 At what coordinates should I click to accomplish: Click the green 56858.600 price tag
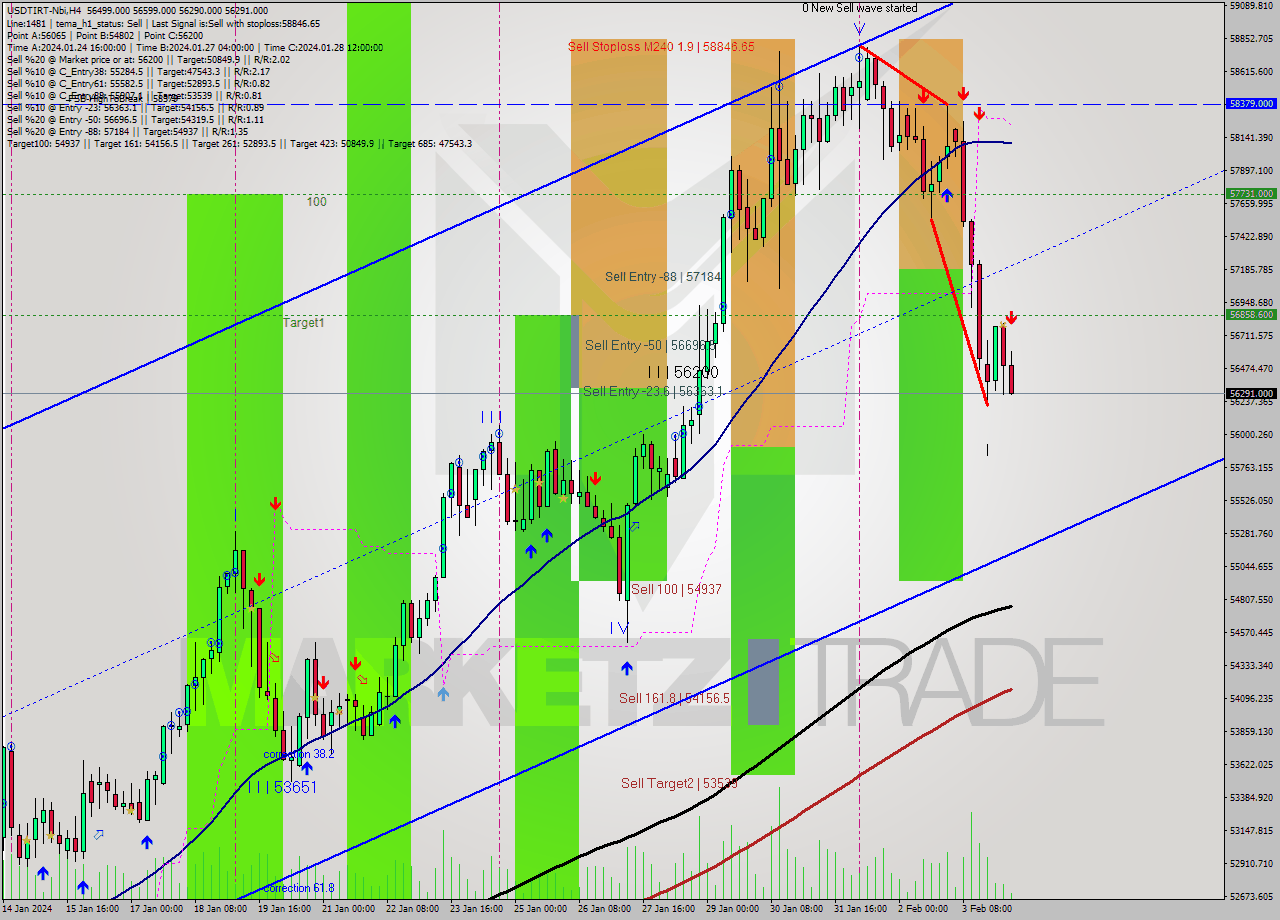click(1251, 314)
